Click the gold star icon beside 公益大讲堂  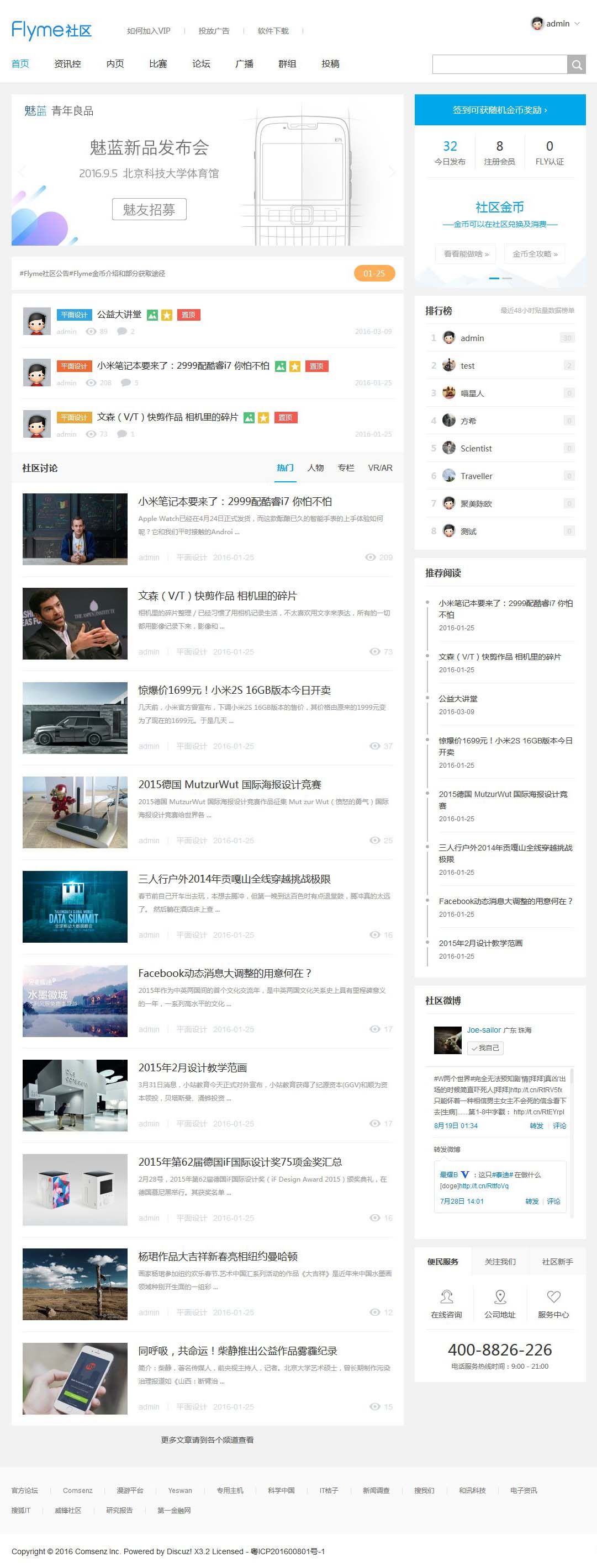(x=167, y=315)
